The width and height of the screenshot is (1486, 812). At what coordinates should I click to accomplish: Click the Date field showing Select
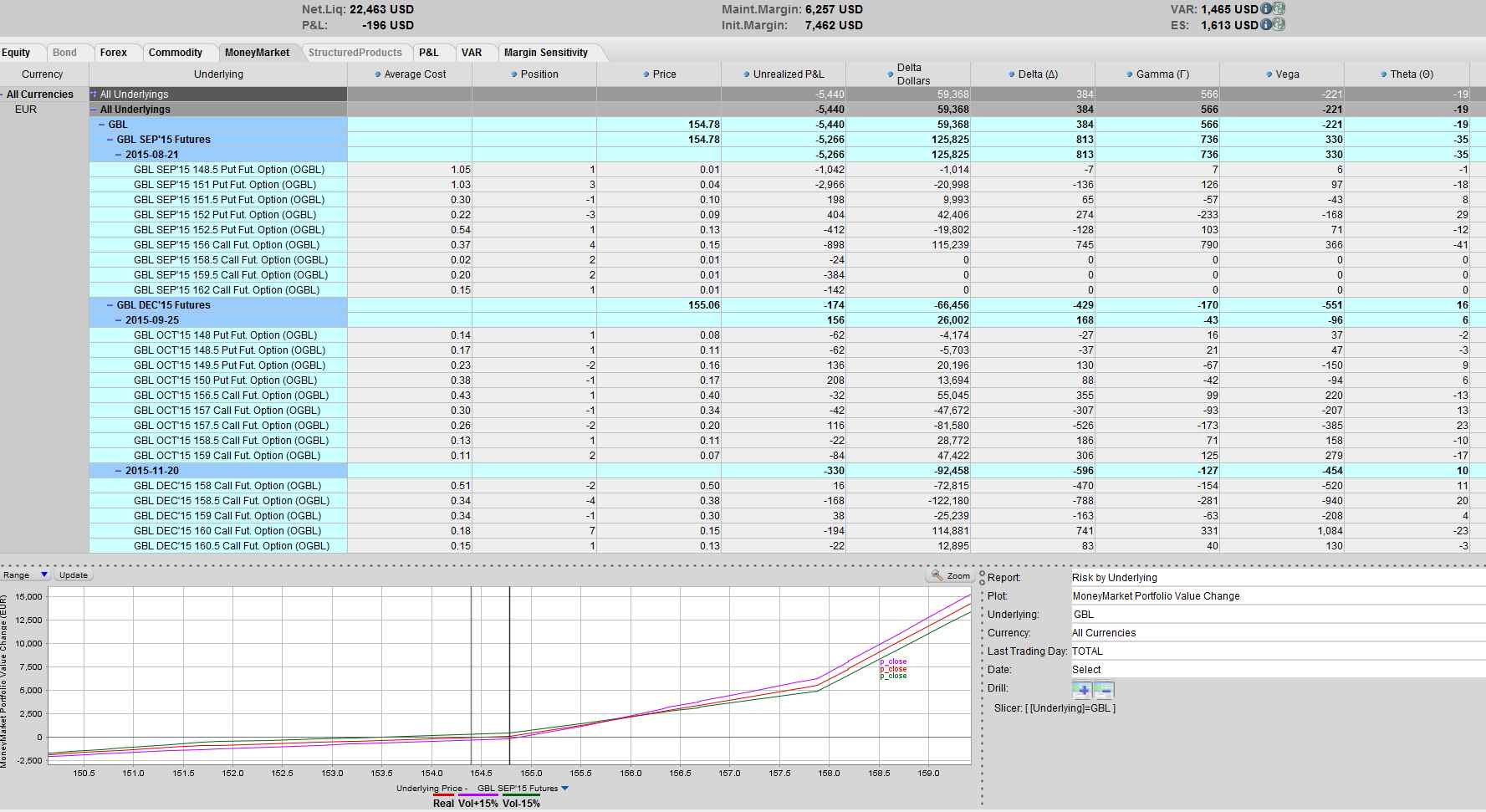pos(1278,670)
